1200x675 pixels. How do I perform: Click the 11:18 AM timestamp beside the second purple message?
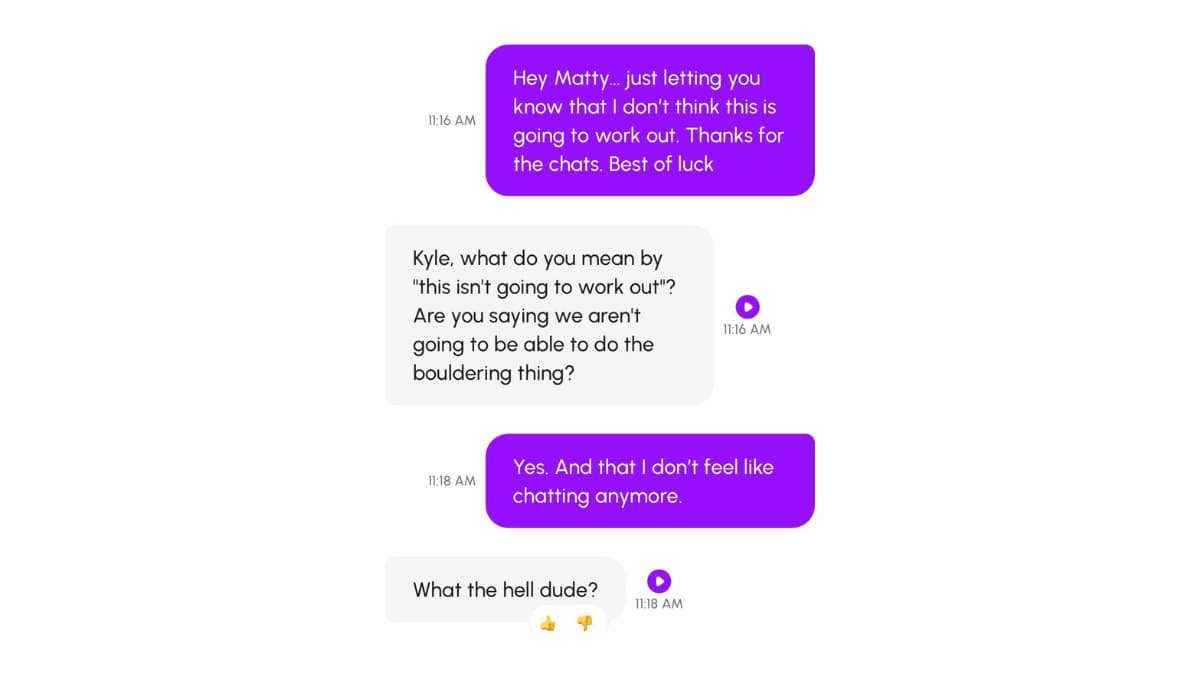point(451,481)
